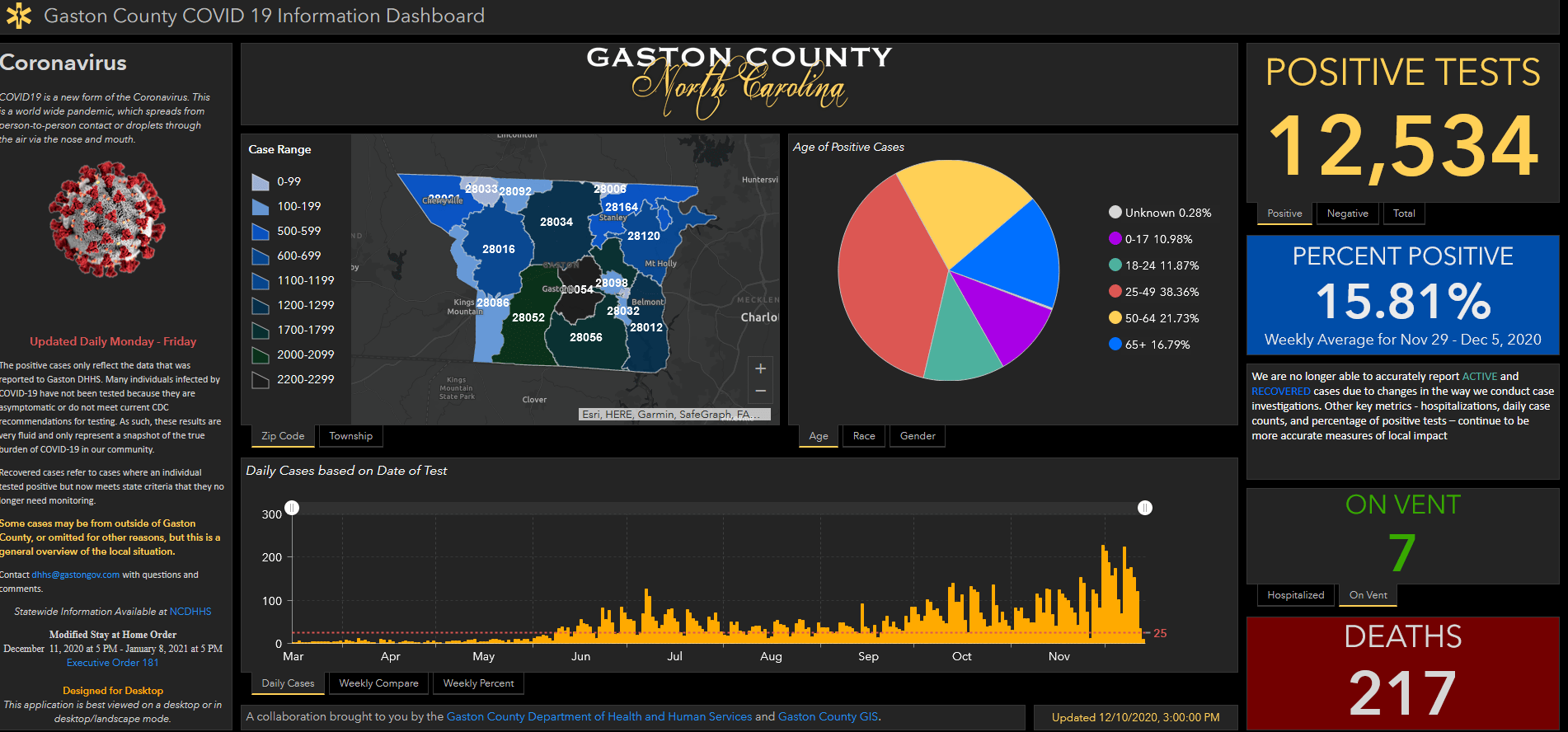Select the Total tests tab
The image size is (1568, 732).
pyautogui.click(x=1404, y=213)
